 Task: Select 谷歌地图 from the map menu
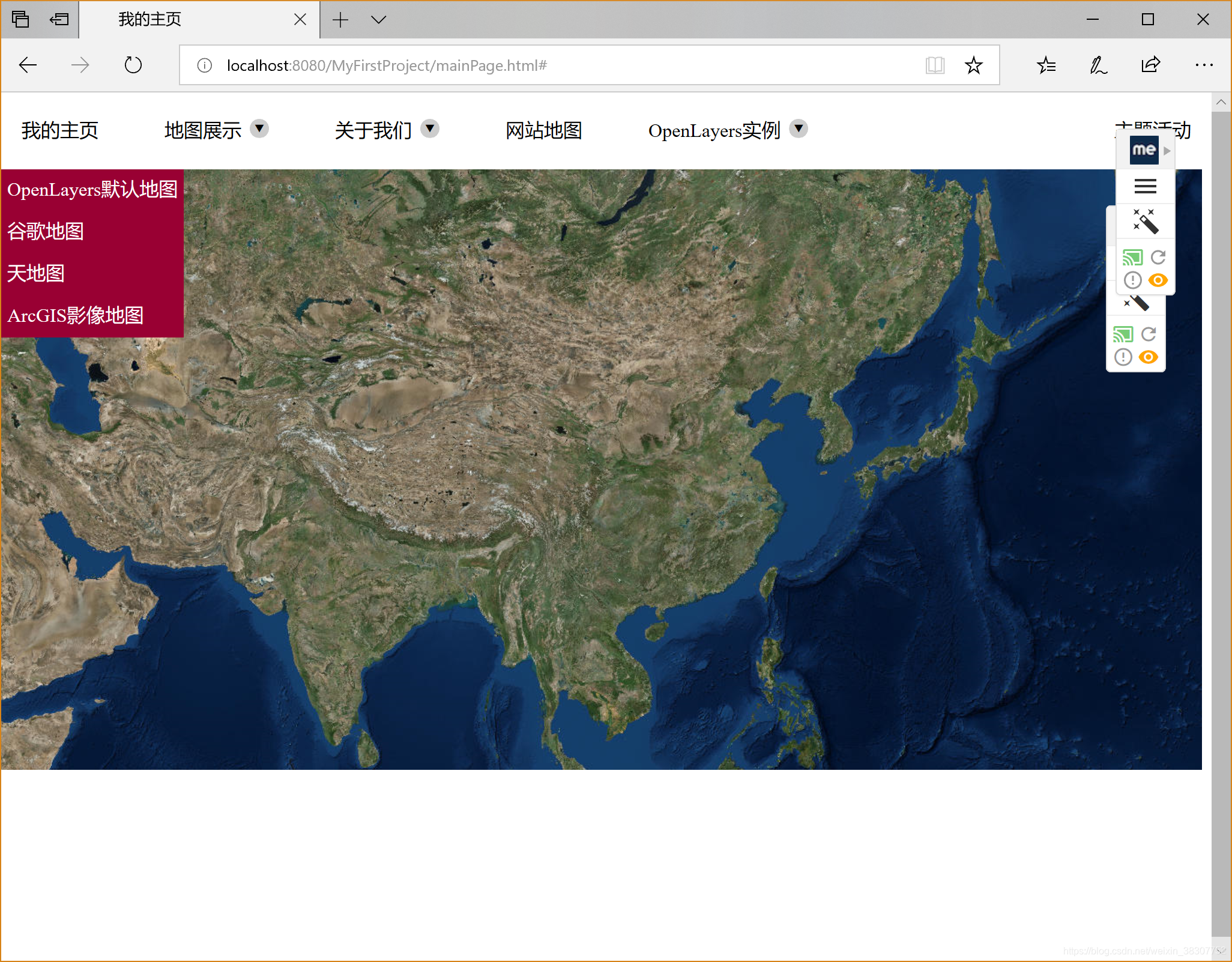coord(46,231)
